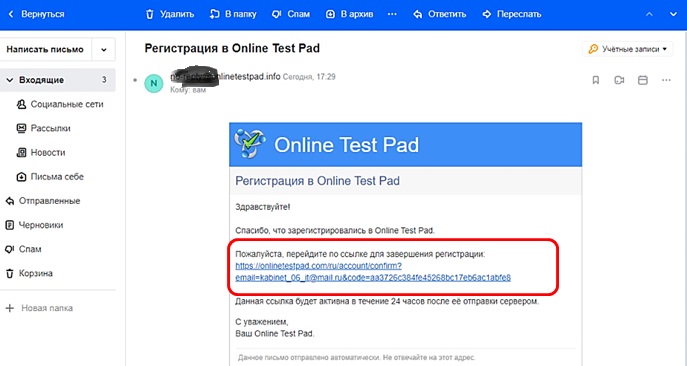Click the bookmark flag icon on message
The width and height of the screenshot is (687, 366).
(595, 80)
